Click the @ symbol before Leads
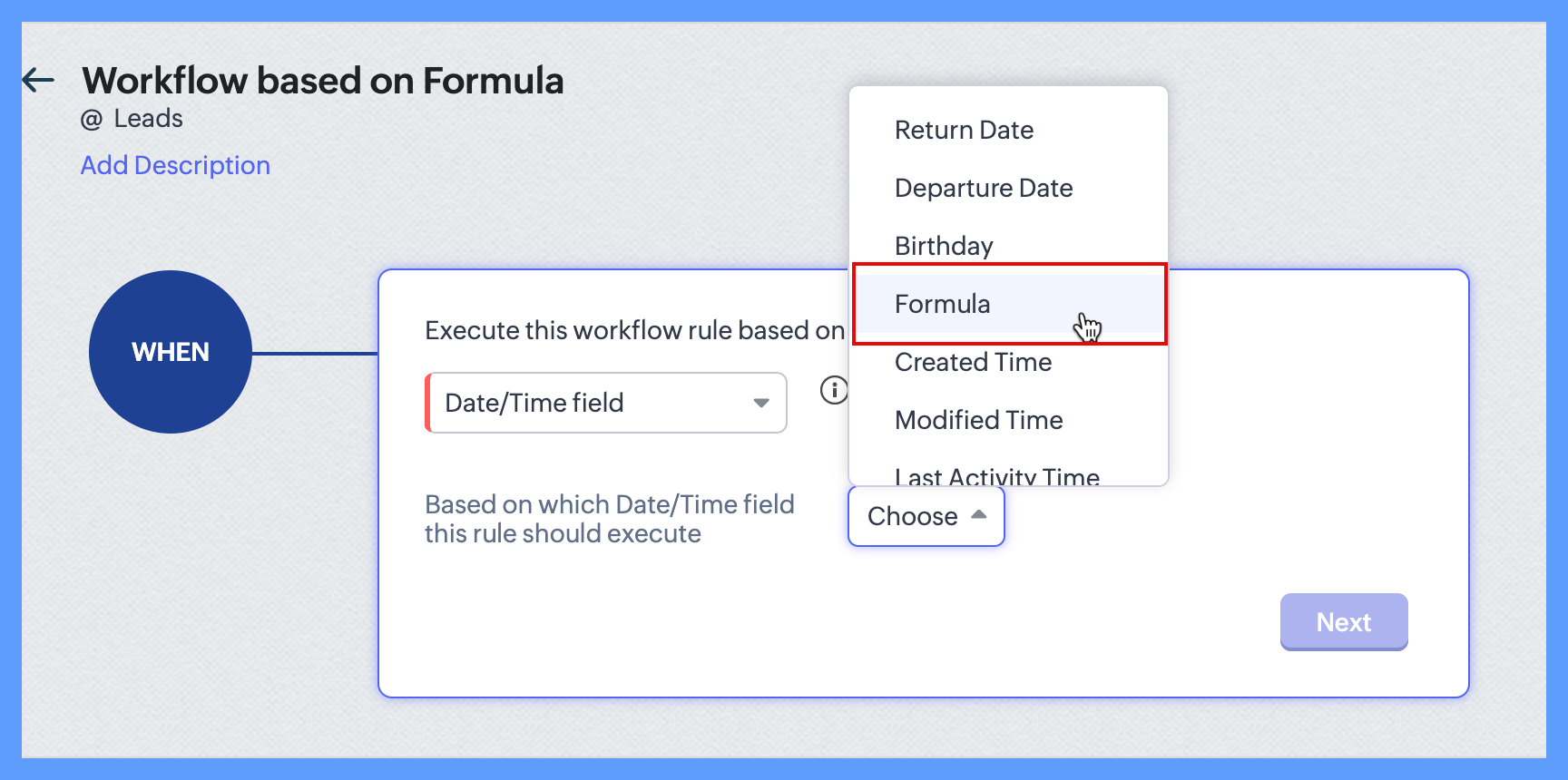Image resolution: width=1568 pixels, height=780 pixels. click(92, 120)
